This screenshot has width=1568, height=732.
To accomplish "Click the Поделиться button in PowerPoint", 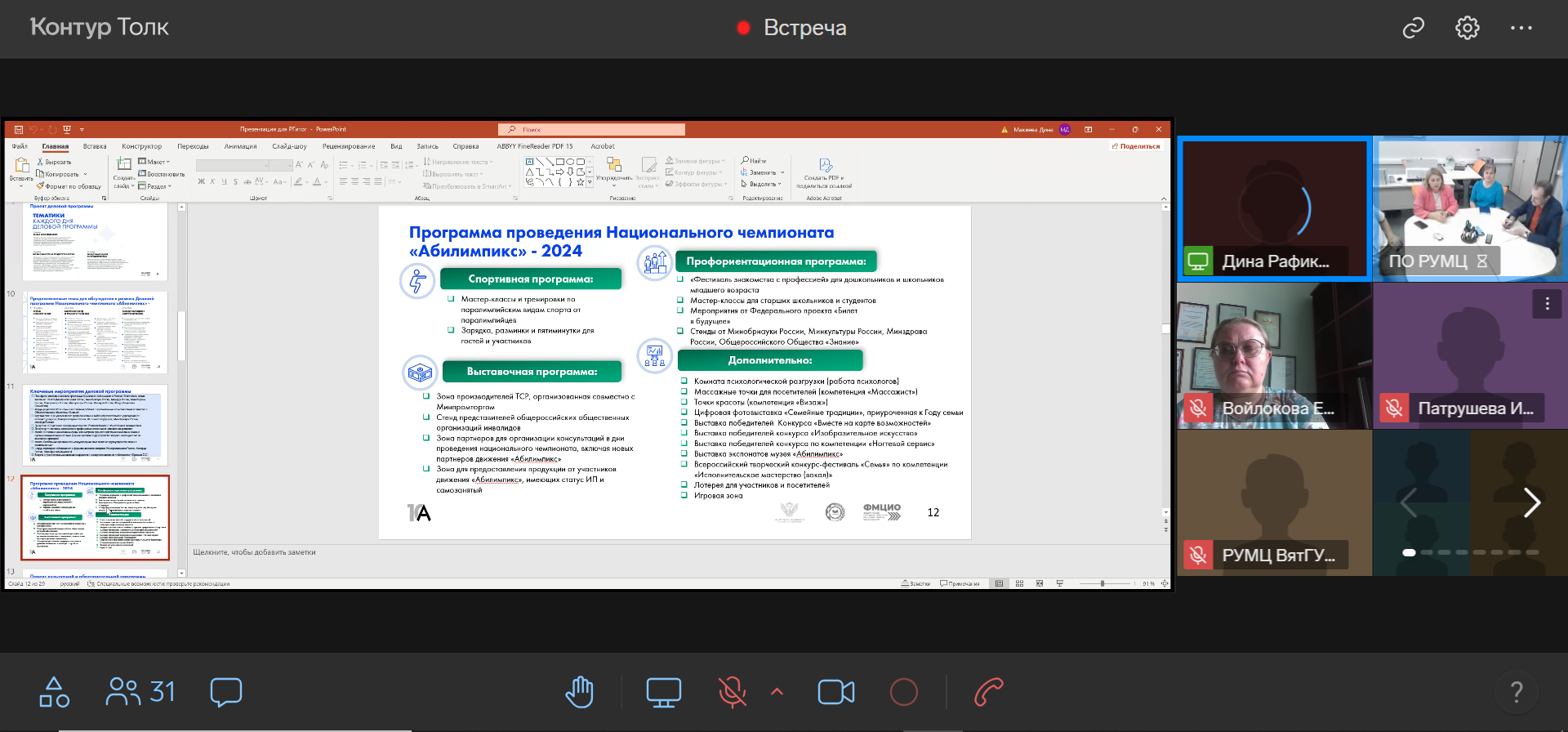I will coord(1136,146).
